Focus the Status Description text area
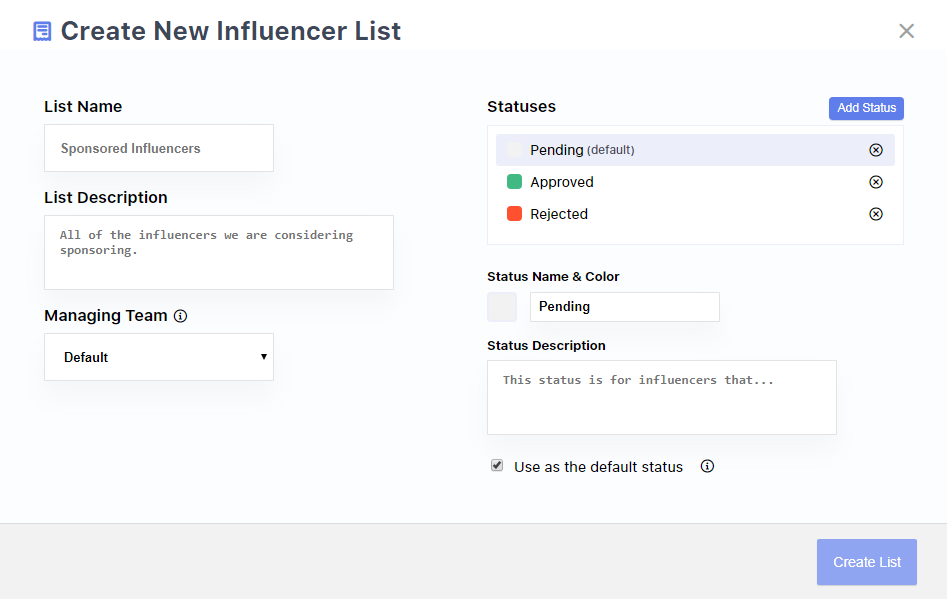The height and width of the screenshot is (599, 947). click(x=662, y=397)
